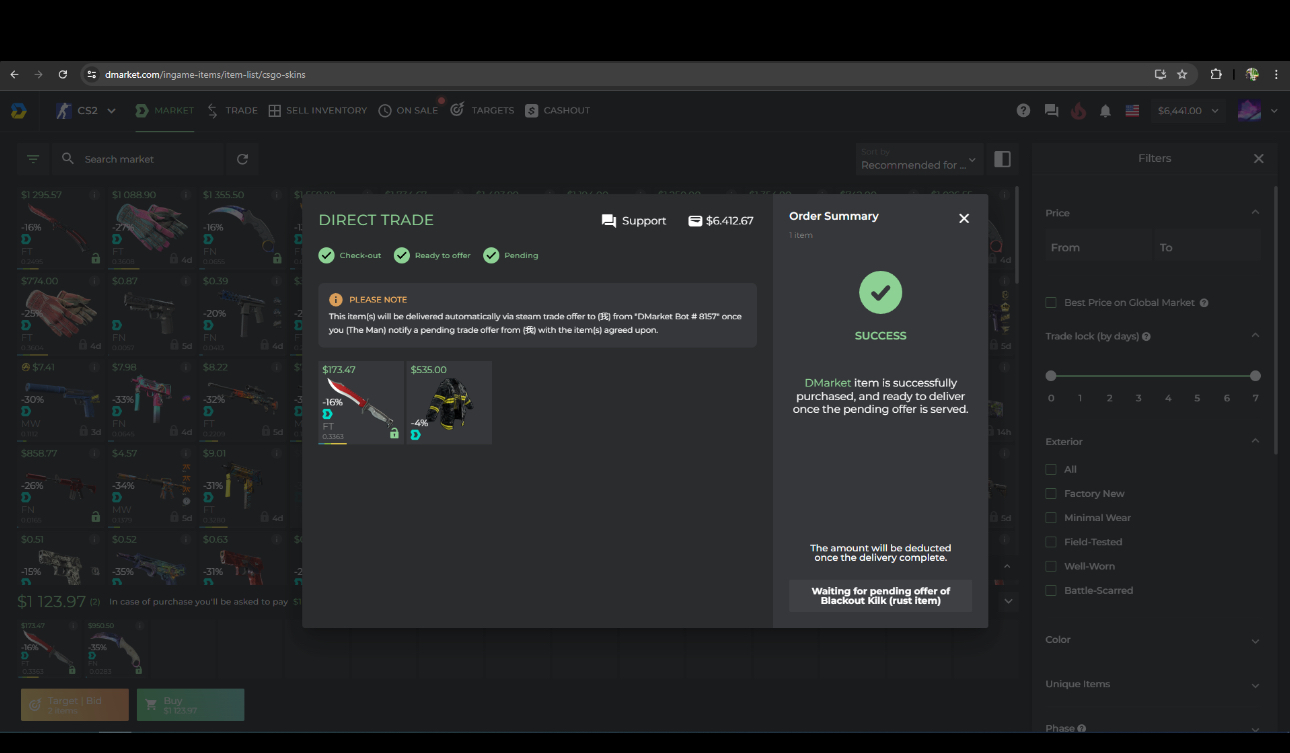This screenshot has width=1290, height=753.
Task: Open the chat messages icon in header
Action: (1051, 110)
